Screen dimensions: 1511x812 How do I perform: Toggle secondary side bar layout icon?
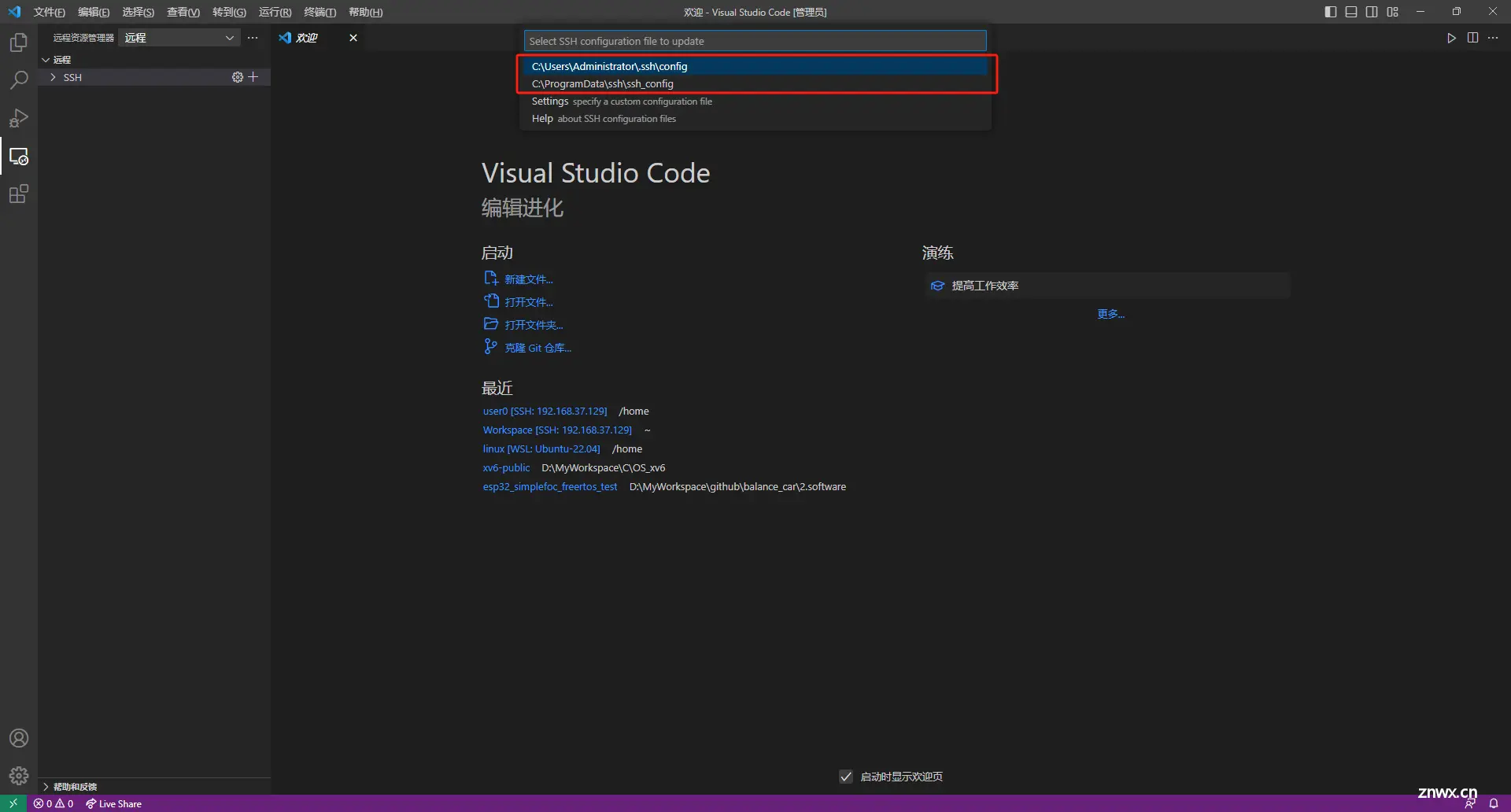click(1372, 12)
